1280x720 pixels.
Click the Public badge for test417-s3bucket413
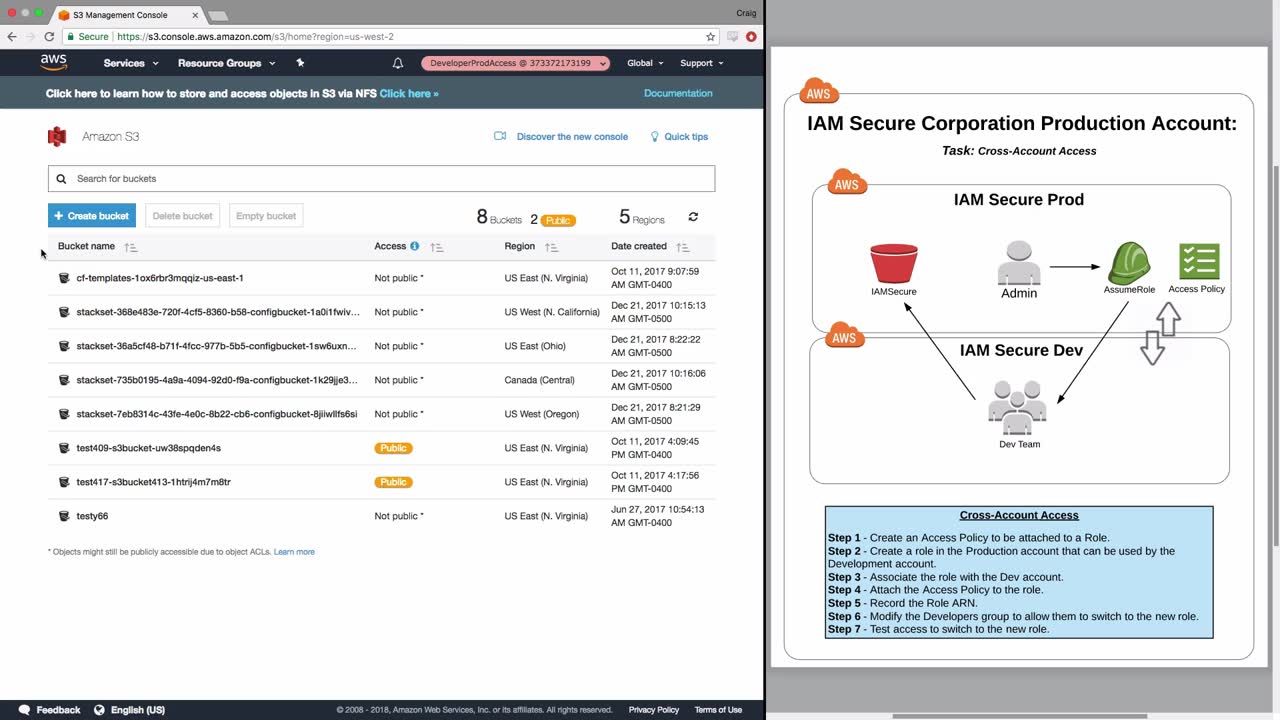coord(393,482)
